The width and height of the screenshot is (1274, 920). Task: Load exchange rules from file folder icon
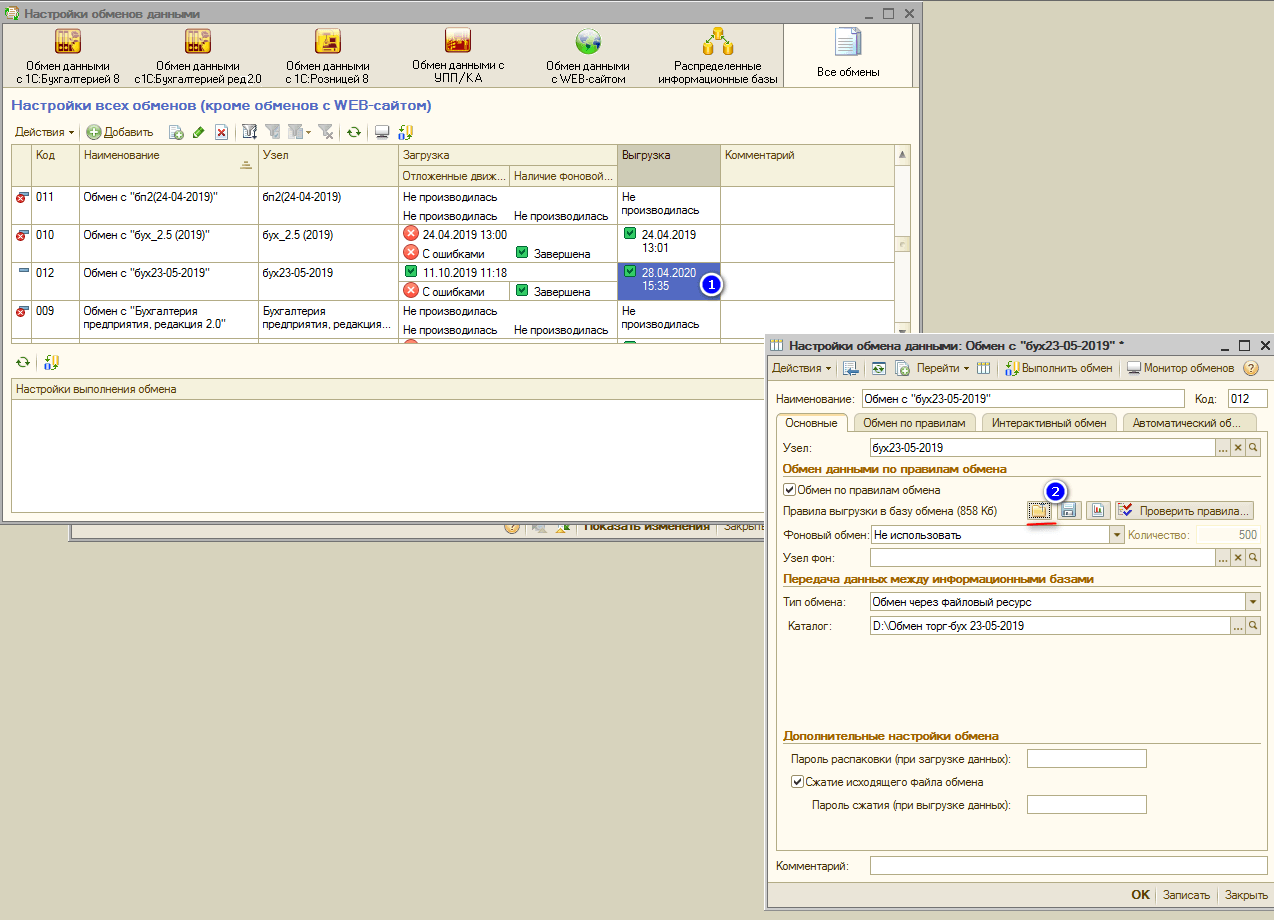[x=1040, y=510]
